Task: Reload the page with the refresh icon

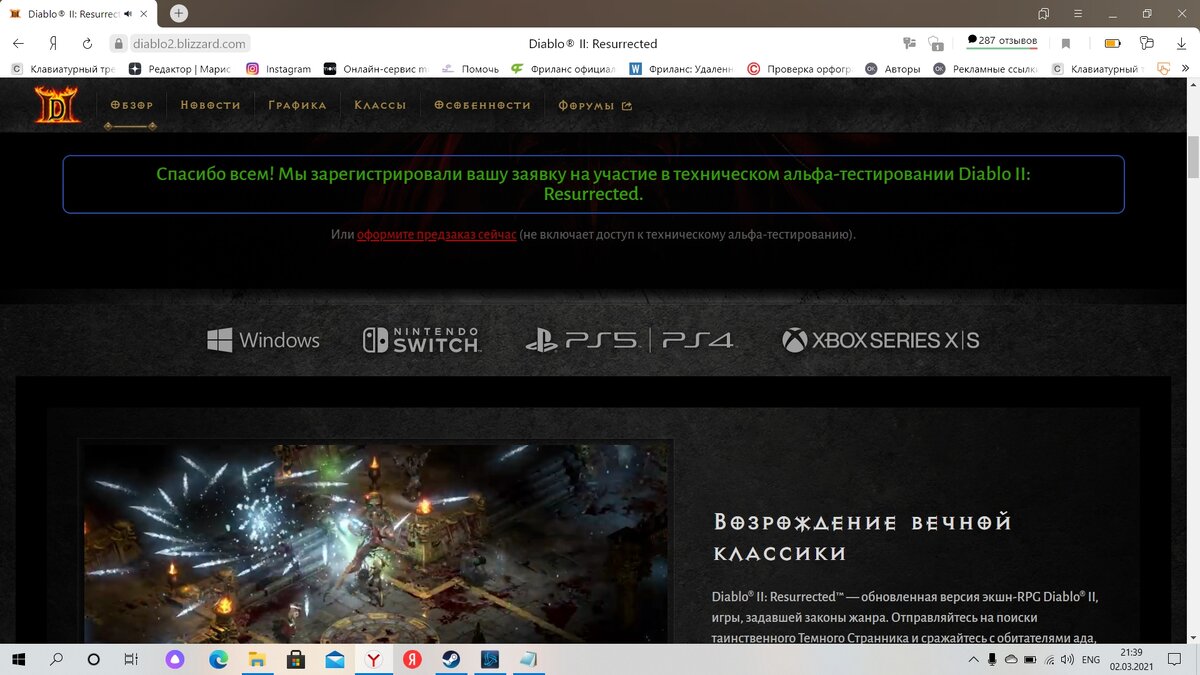Action: tap(87, 44)
